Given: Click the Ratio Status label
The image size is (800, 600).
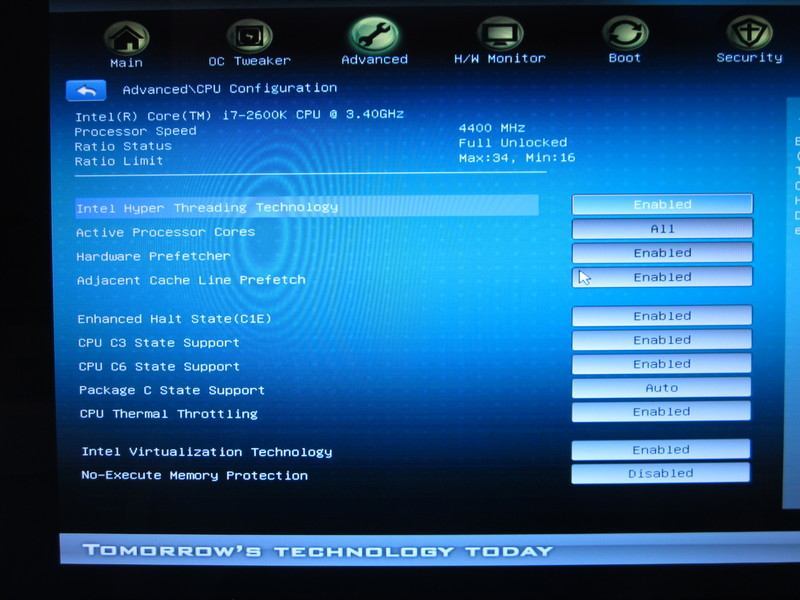Looking at the screenshot, I should point(123,146).
